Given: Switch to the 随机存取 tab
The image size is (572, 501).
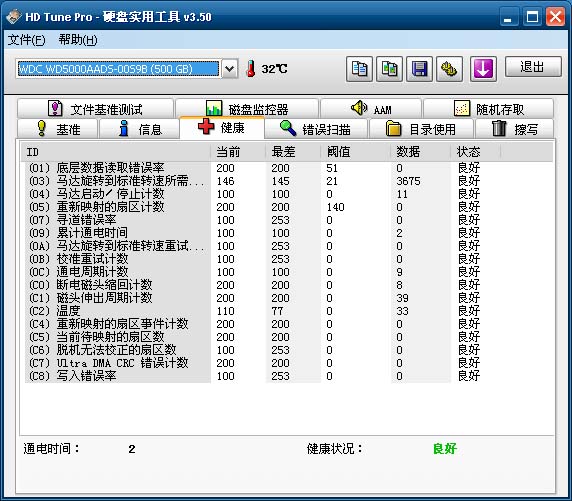Looking at the screenshot, I should click(488, 109).
